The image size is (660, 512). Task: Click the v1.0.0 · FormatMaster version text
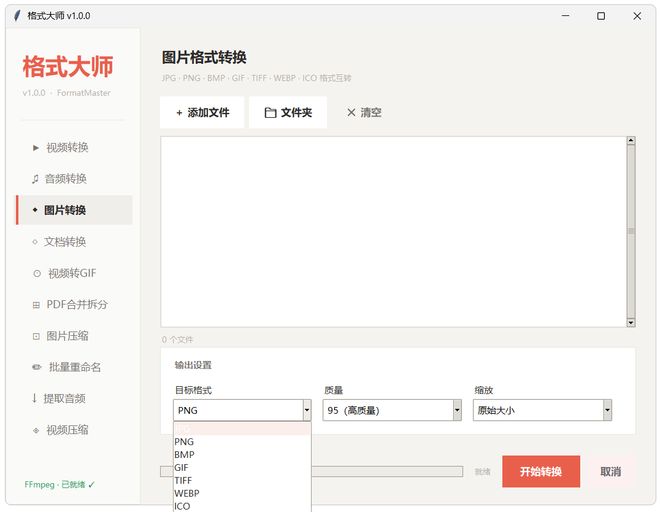point(67,93)
